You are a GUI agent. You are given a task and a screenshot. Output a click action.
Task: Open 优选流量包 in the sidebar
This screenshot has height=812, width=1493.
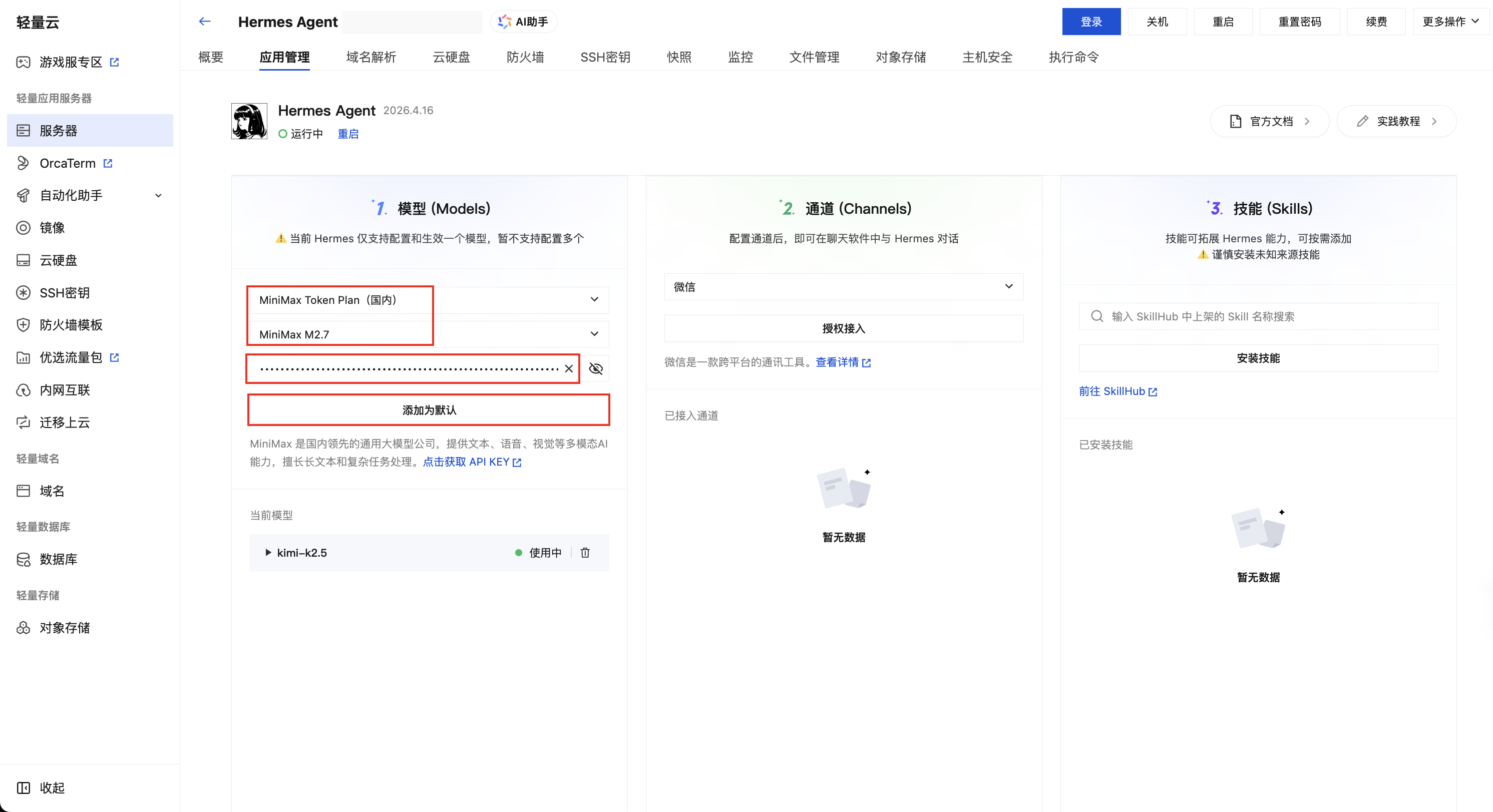click(71, 357)
